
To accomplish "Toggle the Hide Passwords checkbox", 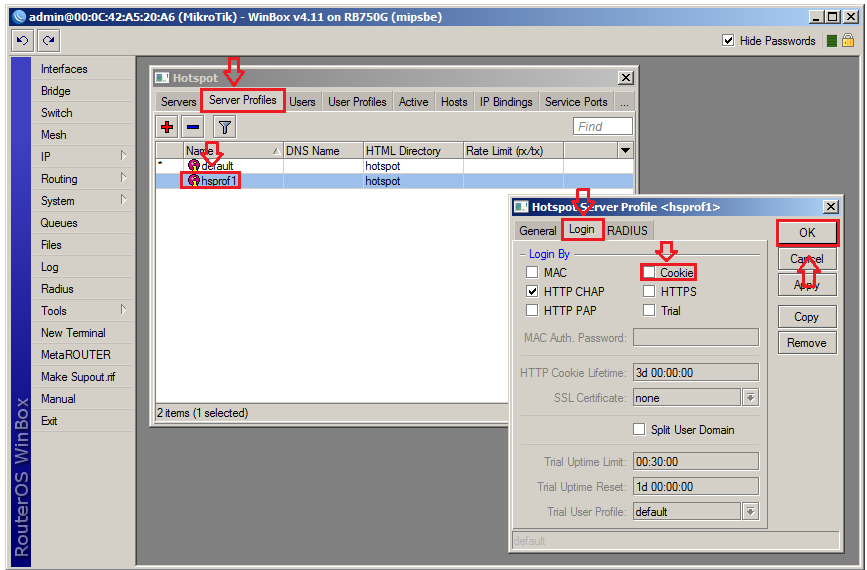I will pyautogui.click(x=728, y=41).
